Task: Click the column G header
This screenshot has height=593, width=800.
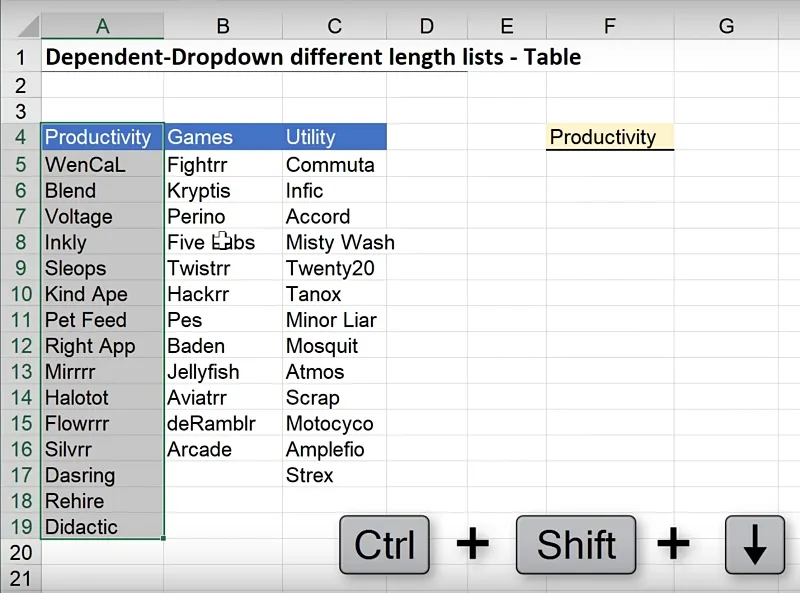Action: coord(726,26)
